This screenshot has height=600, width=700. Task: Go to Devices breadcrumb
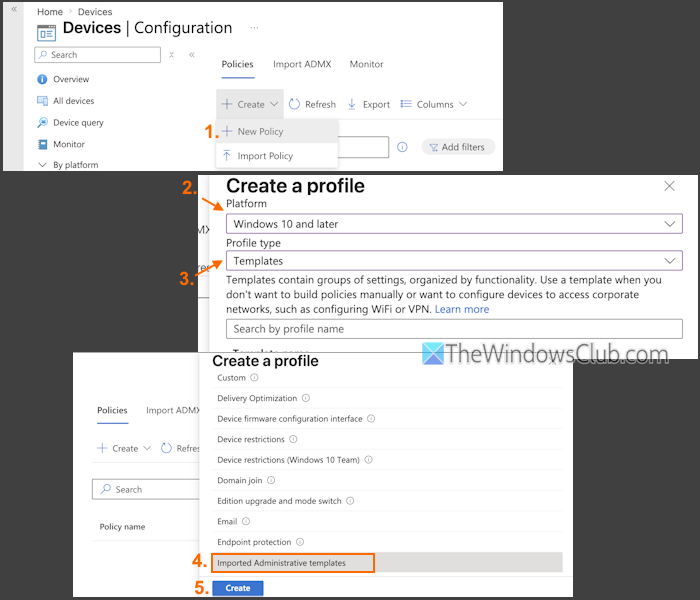pyautogui.click(x=95, y=12)
